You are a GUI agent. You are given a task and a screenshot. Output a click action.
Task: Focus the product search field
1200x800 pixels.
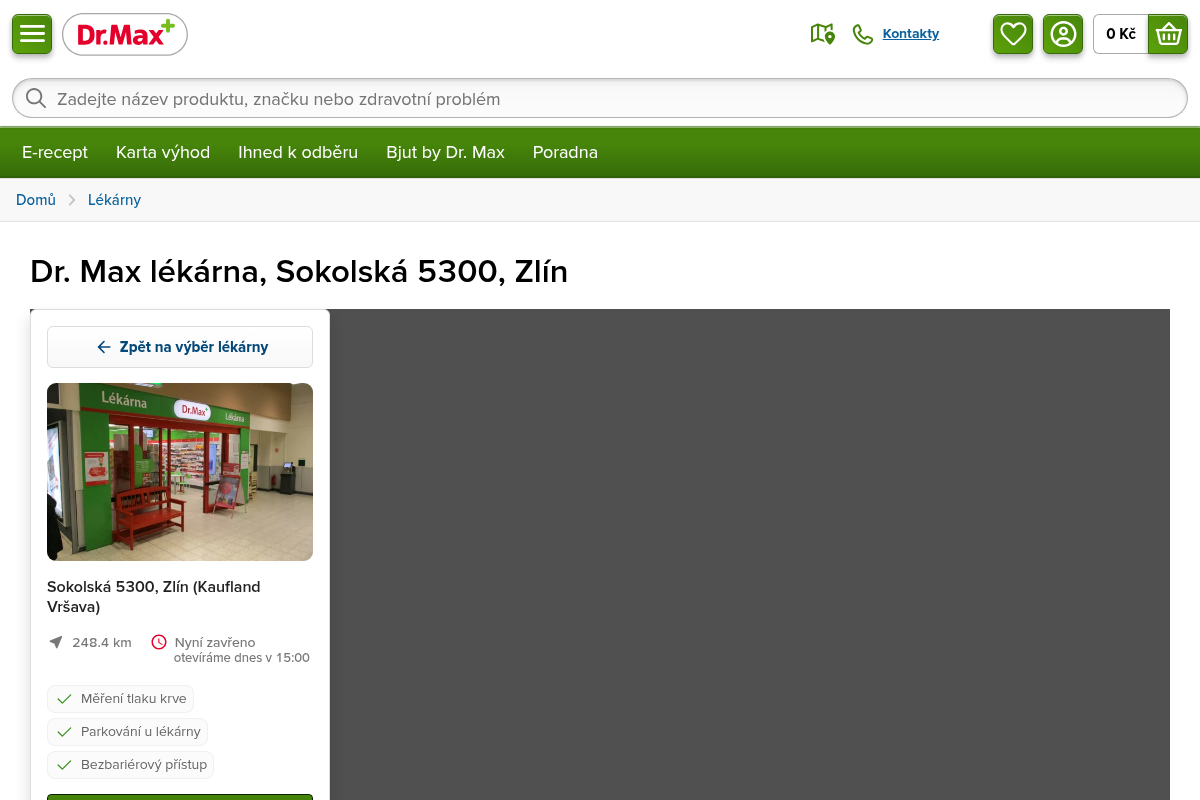(x=600, y=98)
